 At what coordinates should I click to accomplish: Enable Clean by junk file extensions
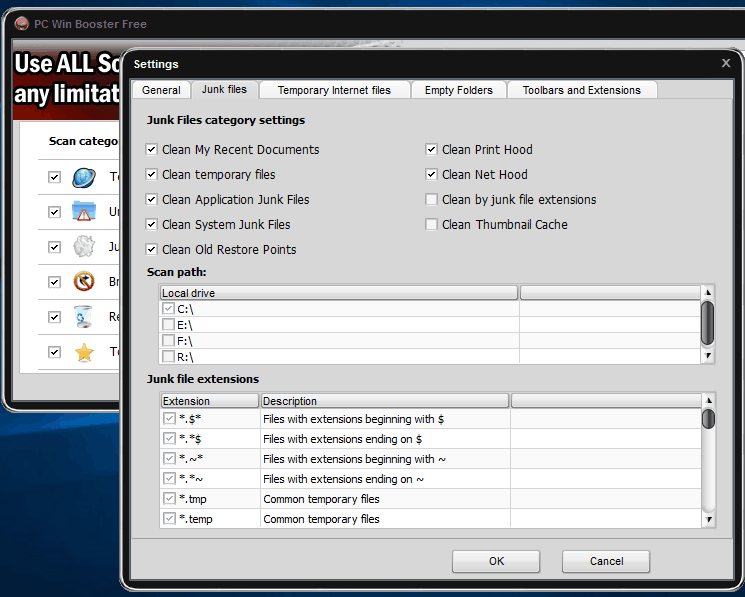pyautogui.click(x=431, y=199)
